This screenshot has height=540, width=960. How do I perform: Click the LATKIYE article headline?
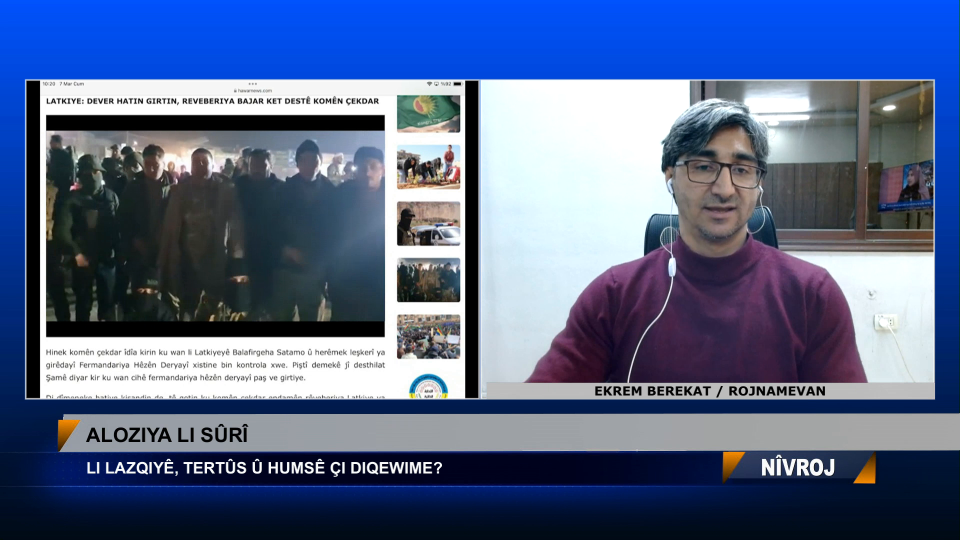pyautogui.click(x=212, y=101)
